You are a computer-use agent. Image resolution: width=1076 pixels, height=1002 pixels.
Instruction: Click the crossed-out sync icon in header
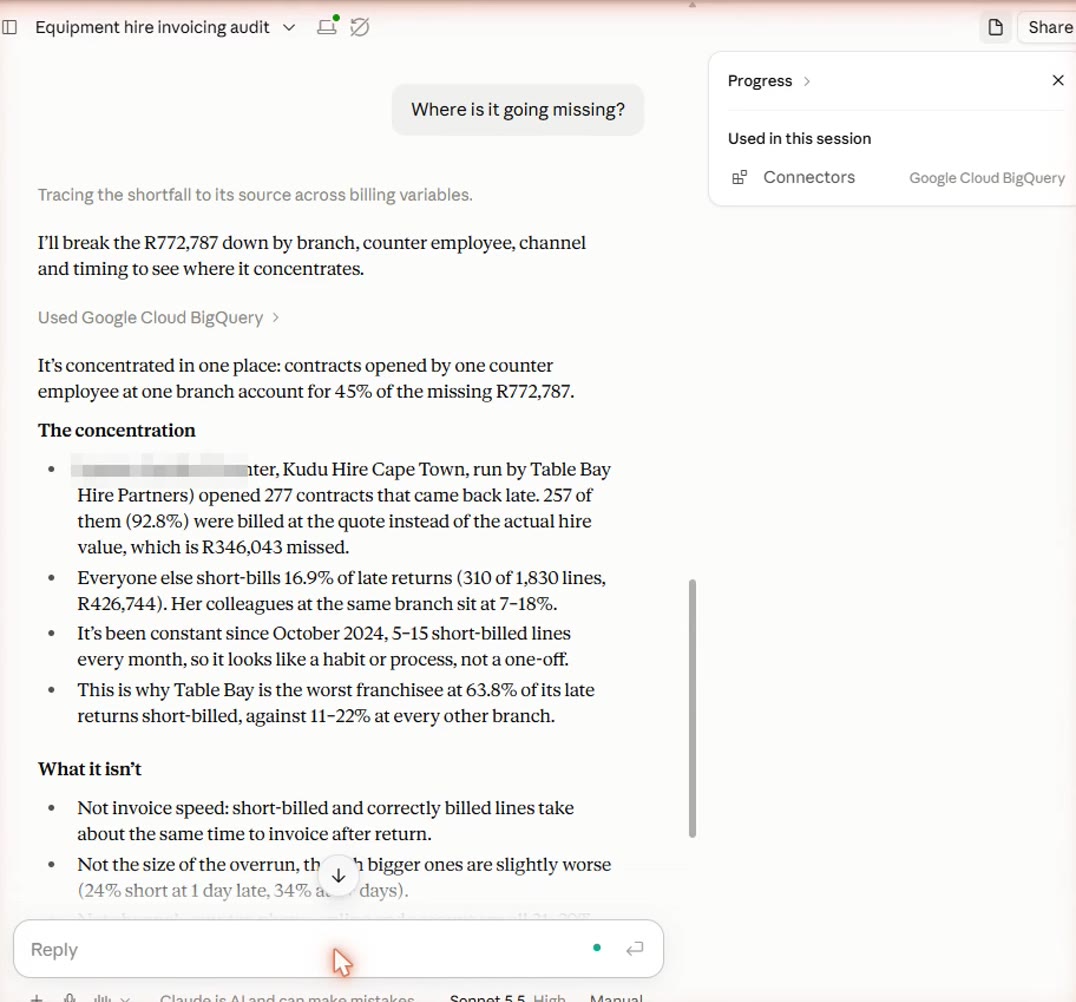(360, 27)
